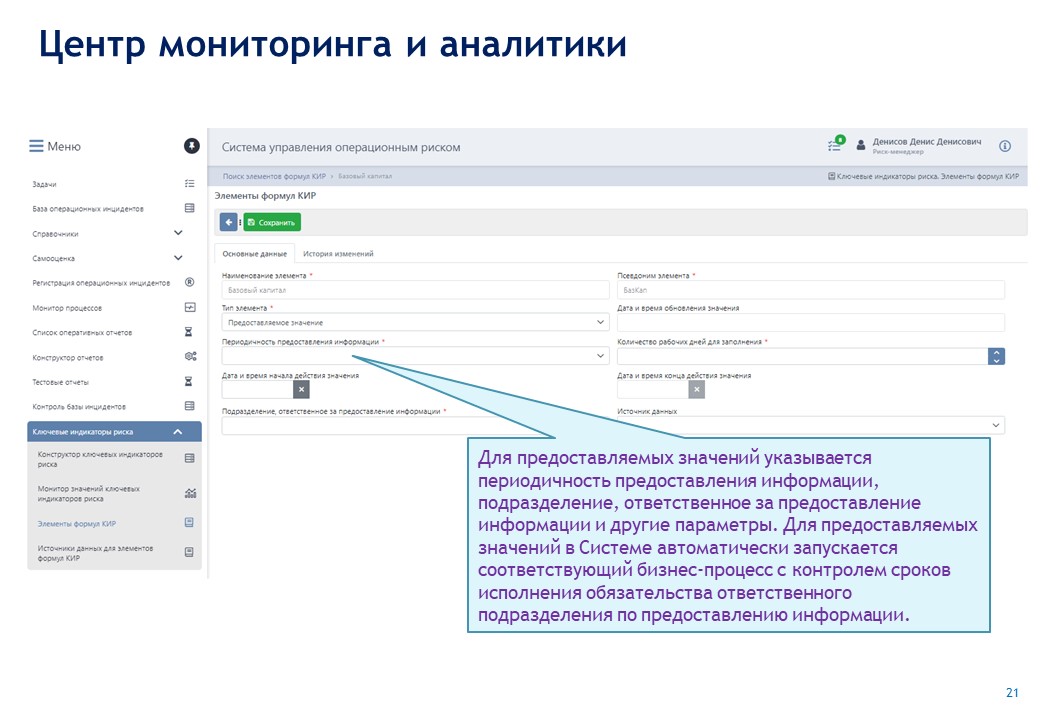Click Поиск элементов формул КИР breadcrumb

274,176
